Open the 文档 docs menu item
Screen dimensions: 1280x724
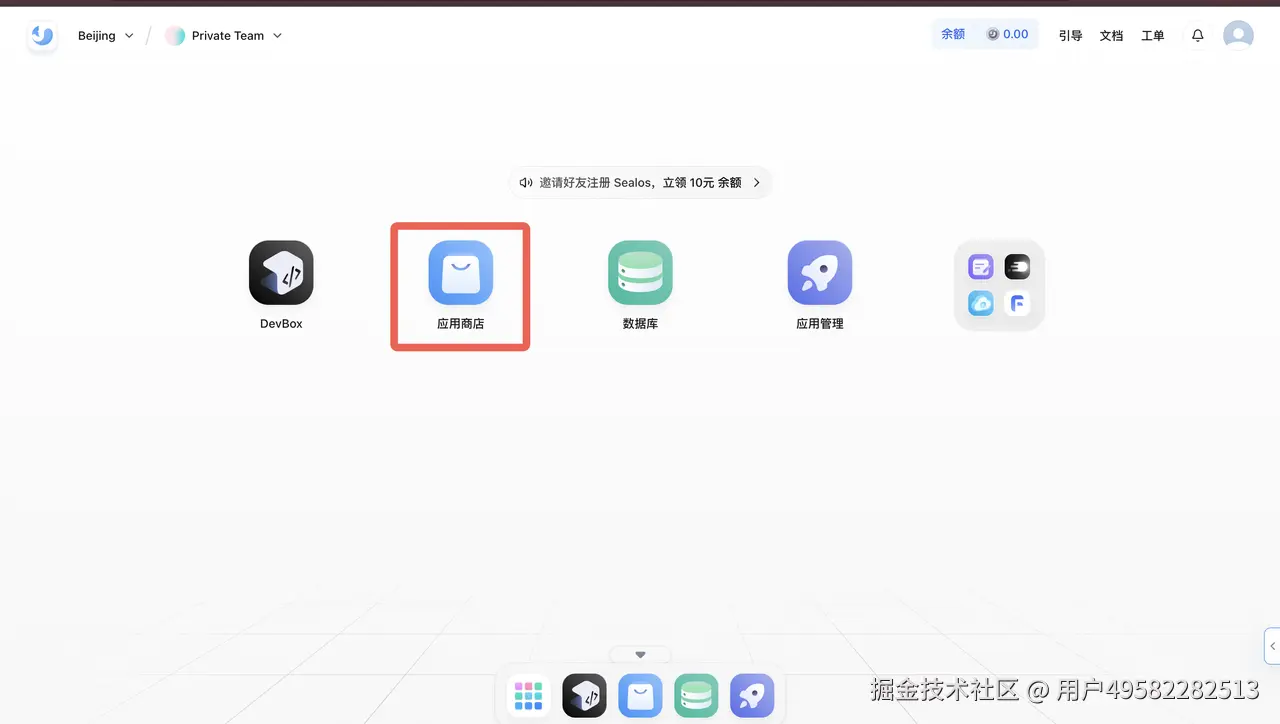tap(1111, 35)
